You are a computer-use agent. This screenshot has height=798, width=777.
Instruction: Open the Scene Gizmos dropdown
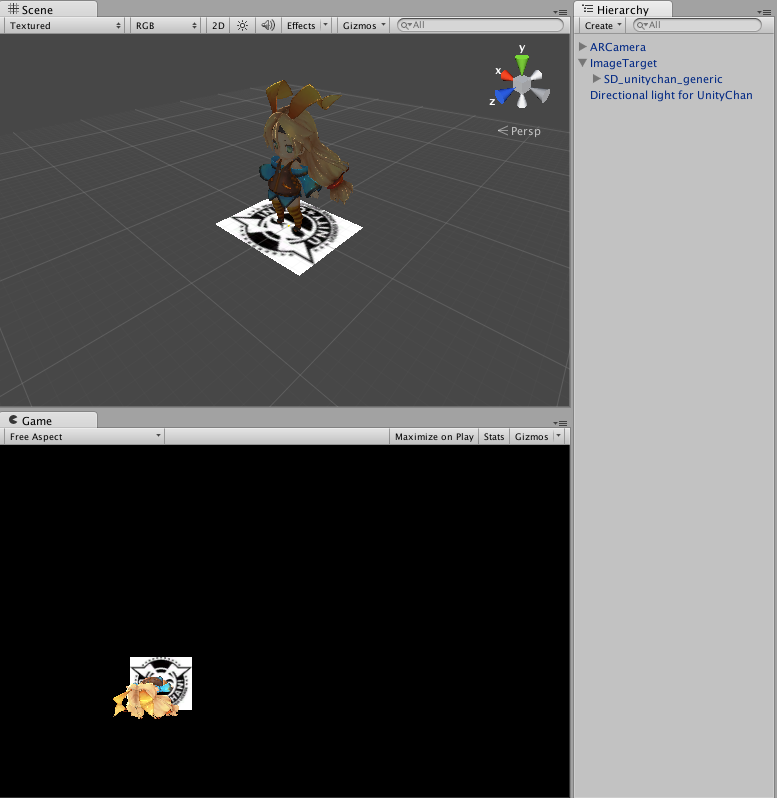click(x=364, y=25)
